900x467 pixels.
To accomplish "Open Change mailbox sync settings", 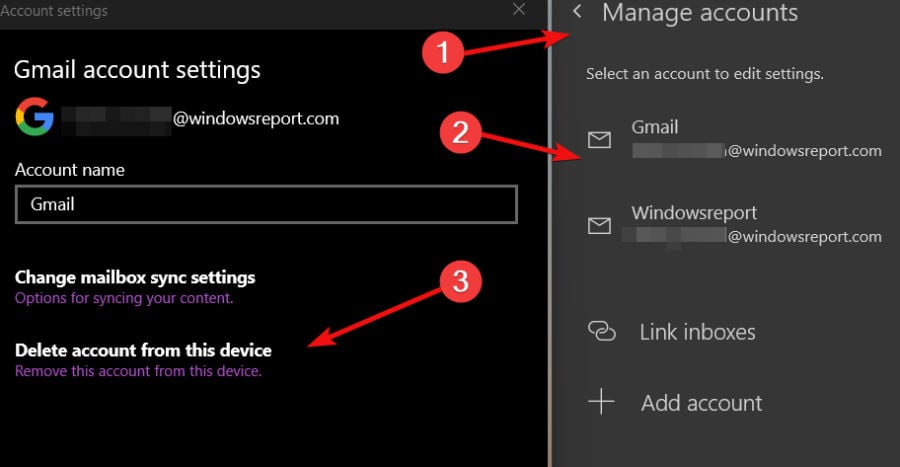I will point(135,277).
